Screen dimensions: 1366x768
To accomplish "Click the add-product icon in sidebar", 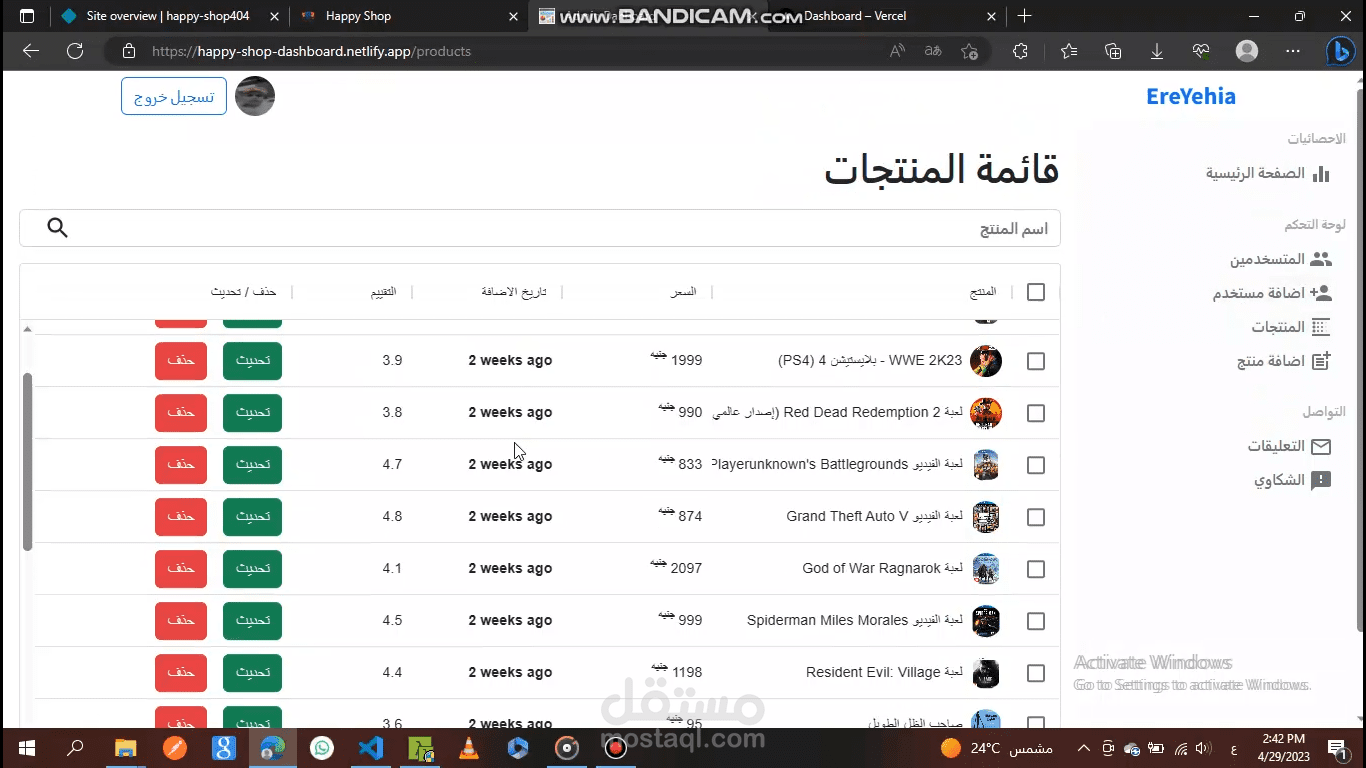I will [x=1322, y=361].
